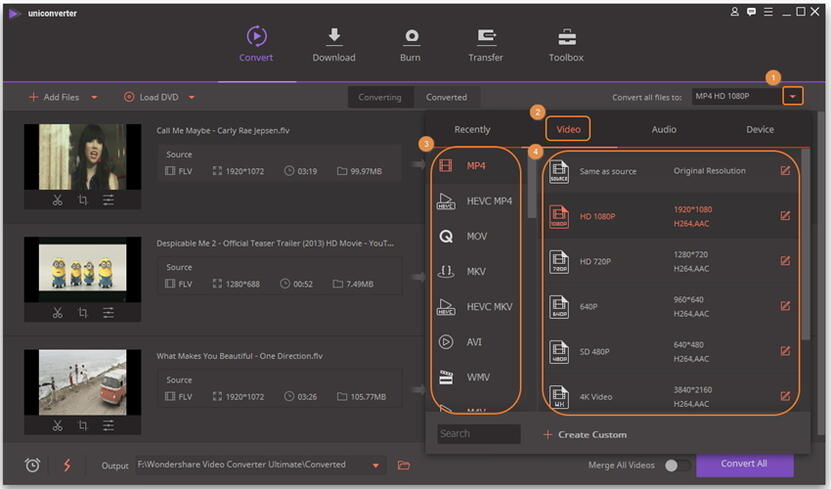
Task: Open the user account icon
Action: click(x=735, y=12)
